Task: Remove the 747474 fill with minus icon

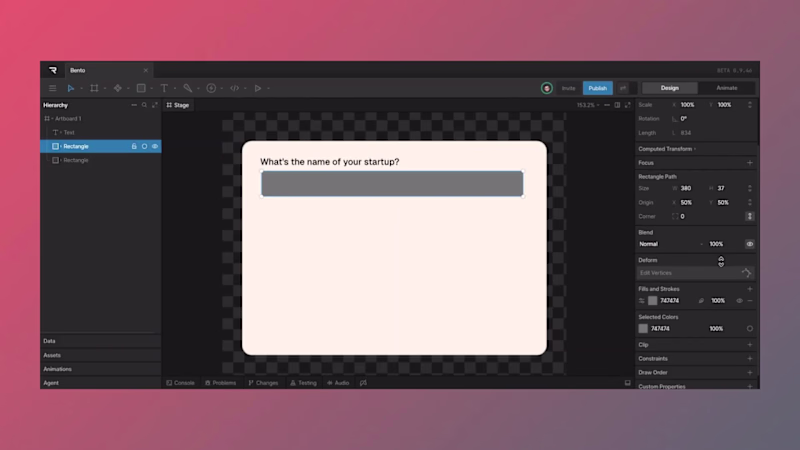Action: (x=750, y=301)
